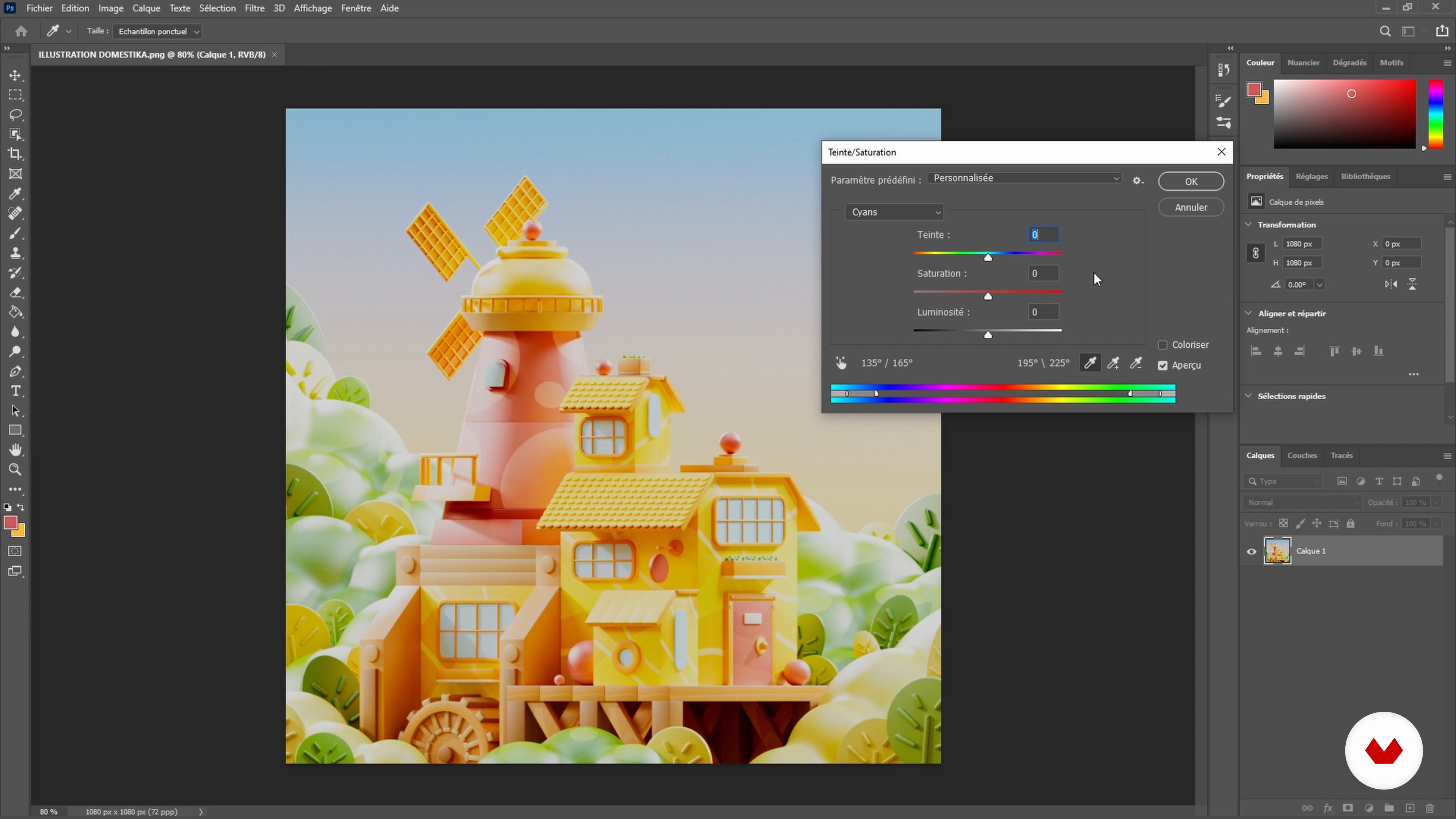Click the add layer mask icon
The width and height of the screenshot is (1456, 819).
click(1348, 808)
